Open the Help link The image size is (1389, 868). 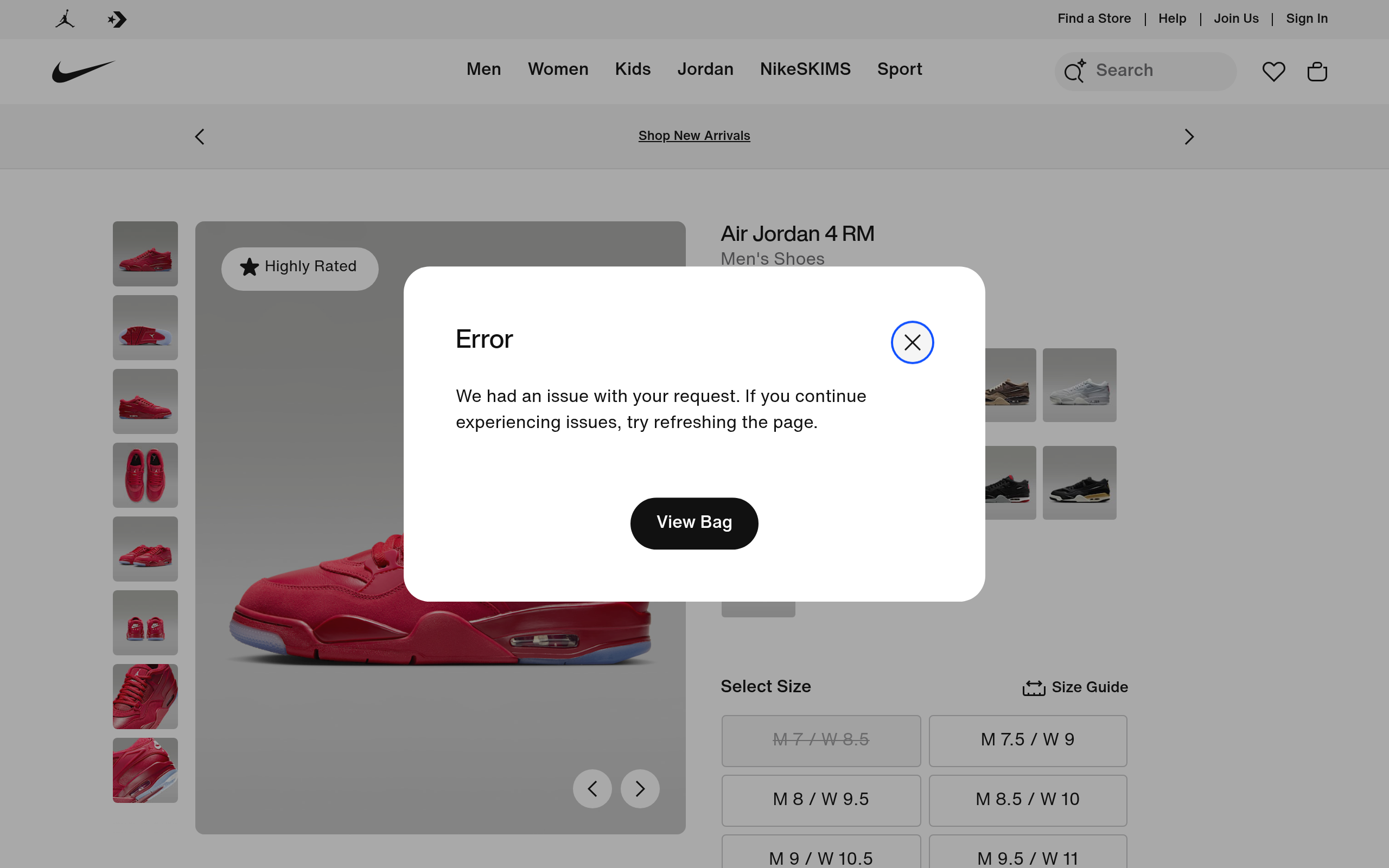coord(1172,18)
